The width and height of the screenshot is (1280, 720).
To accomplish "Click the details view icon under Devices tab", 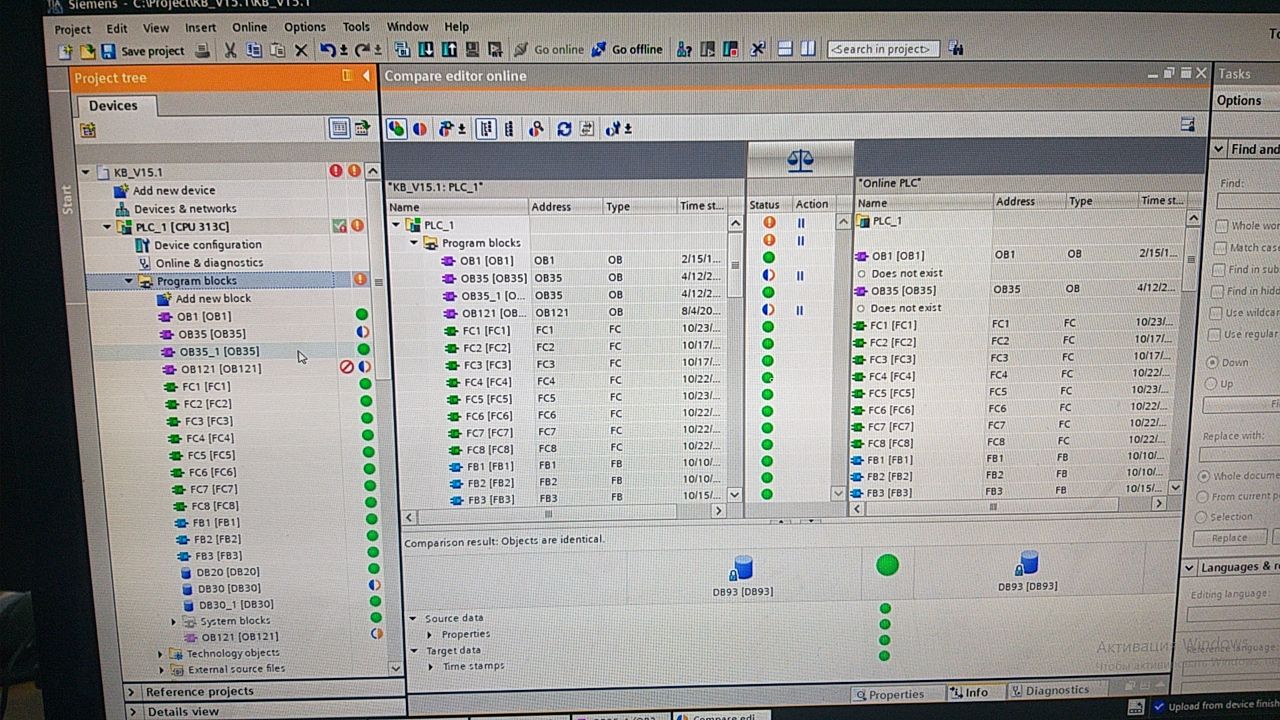I will pyautogui.click(x=339, y=128).
